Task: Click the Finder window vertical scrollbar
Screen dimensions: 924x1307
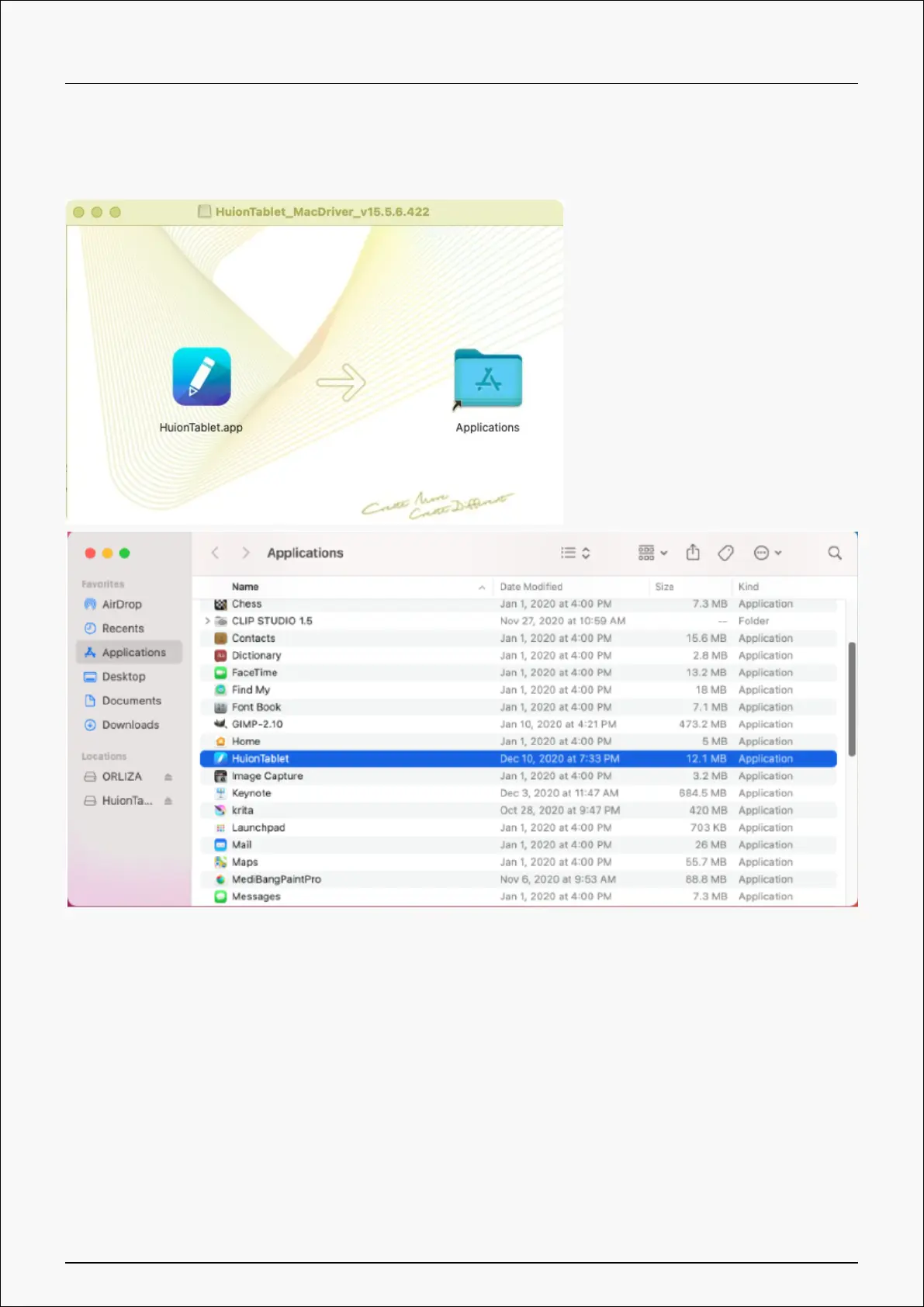Action: click(x=852, y=699)
